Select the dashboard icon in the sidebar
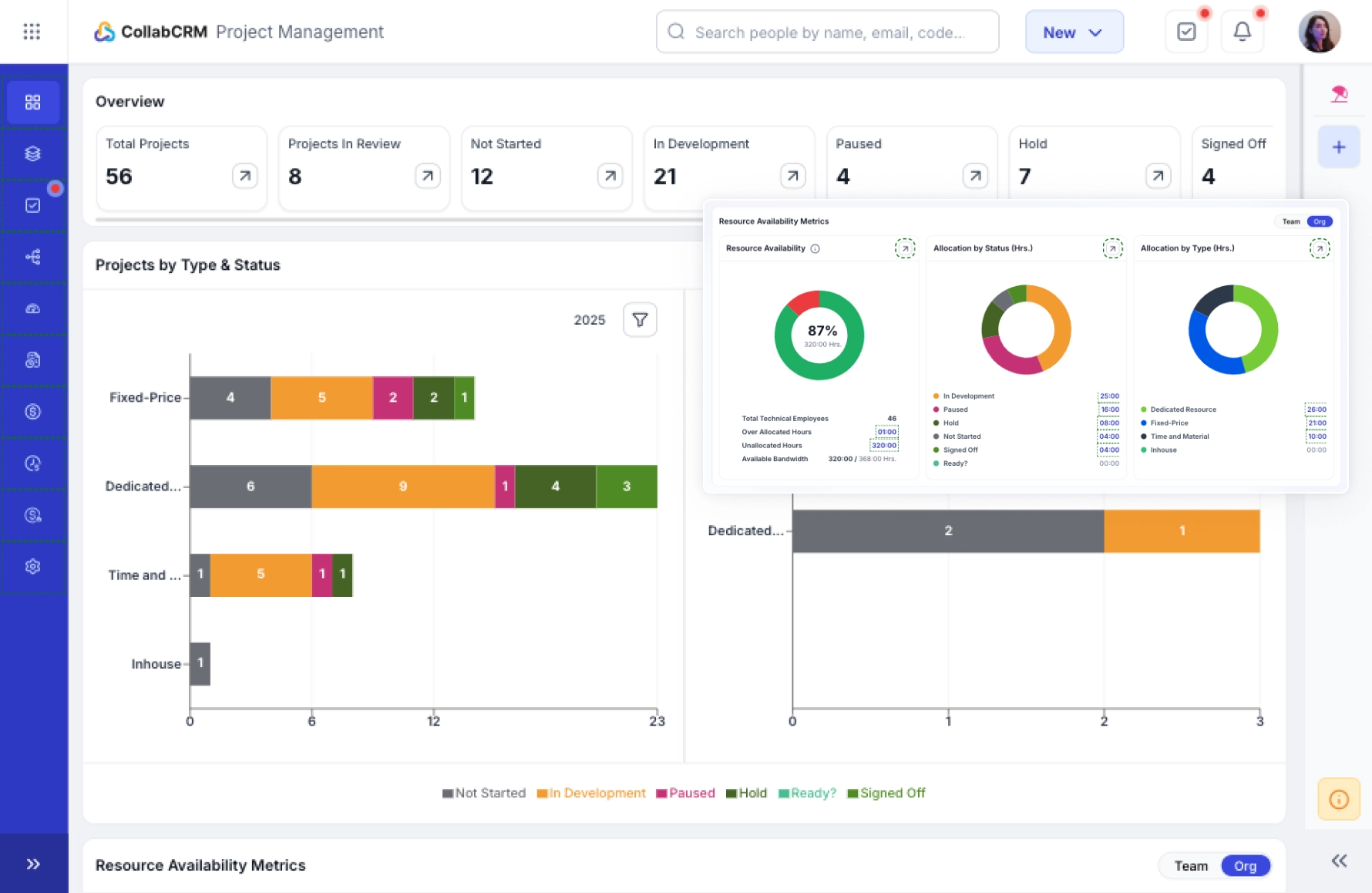Viewport: 1372px width, 893px height. coord(33,101)
